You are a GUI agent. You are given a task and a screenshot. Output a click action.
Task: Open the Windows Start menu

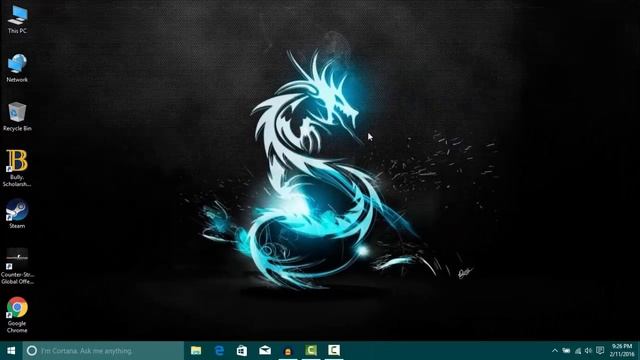[11, 351]
